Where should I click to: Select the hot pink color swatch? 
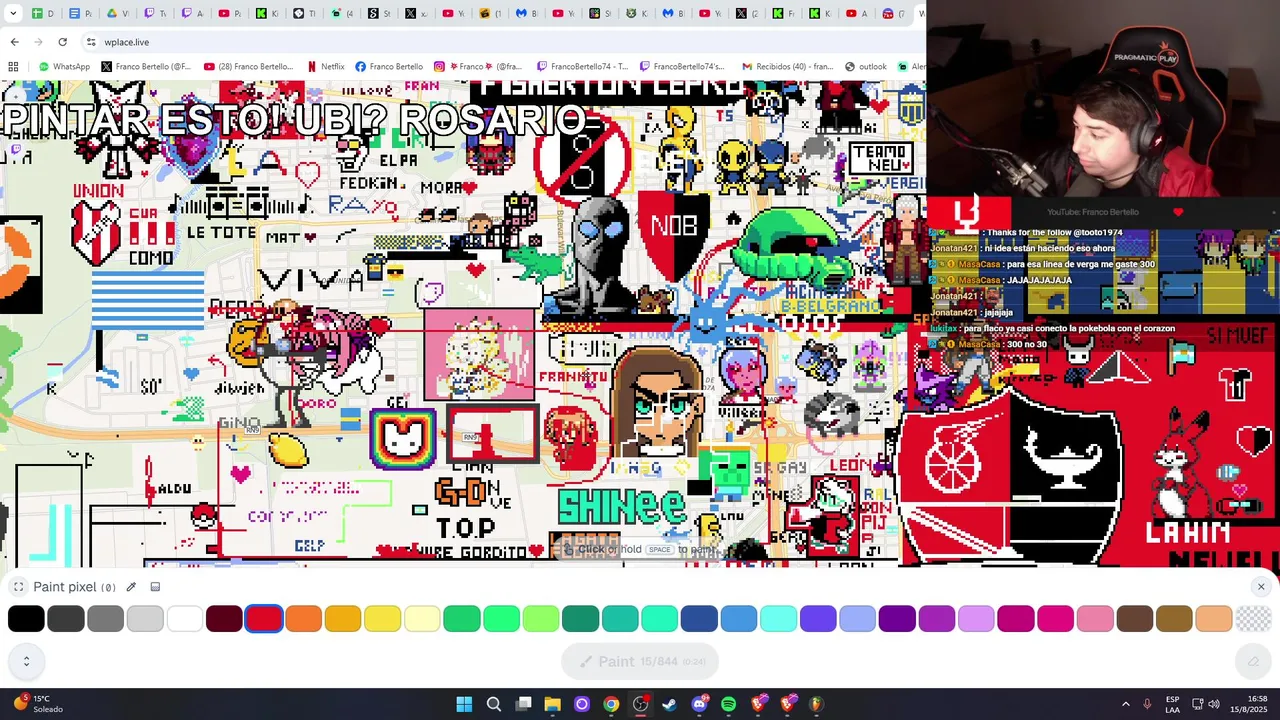click(1055, 619)
